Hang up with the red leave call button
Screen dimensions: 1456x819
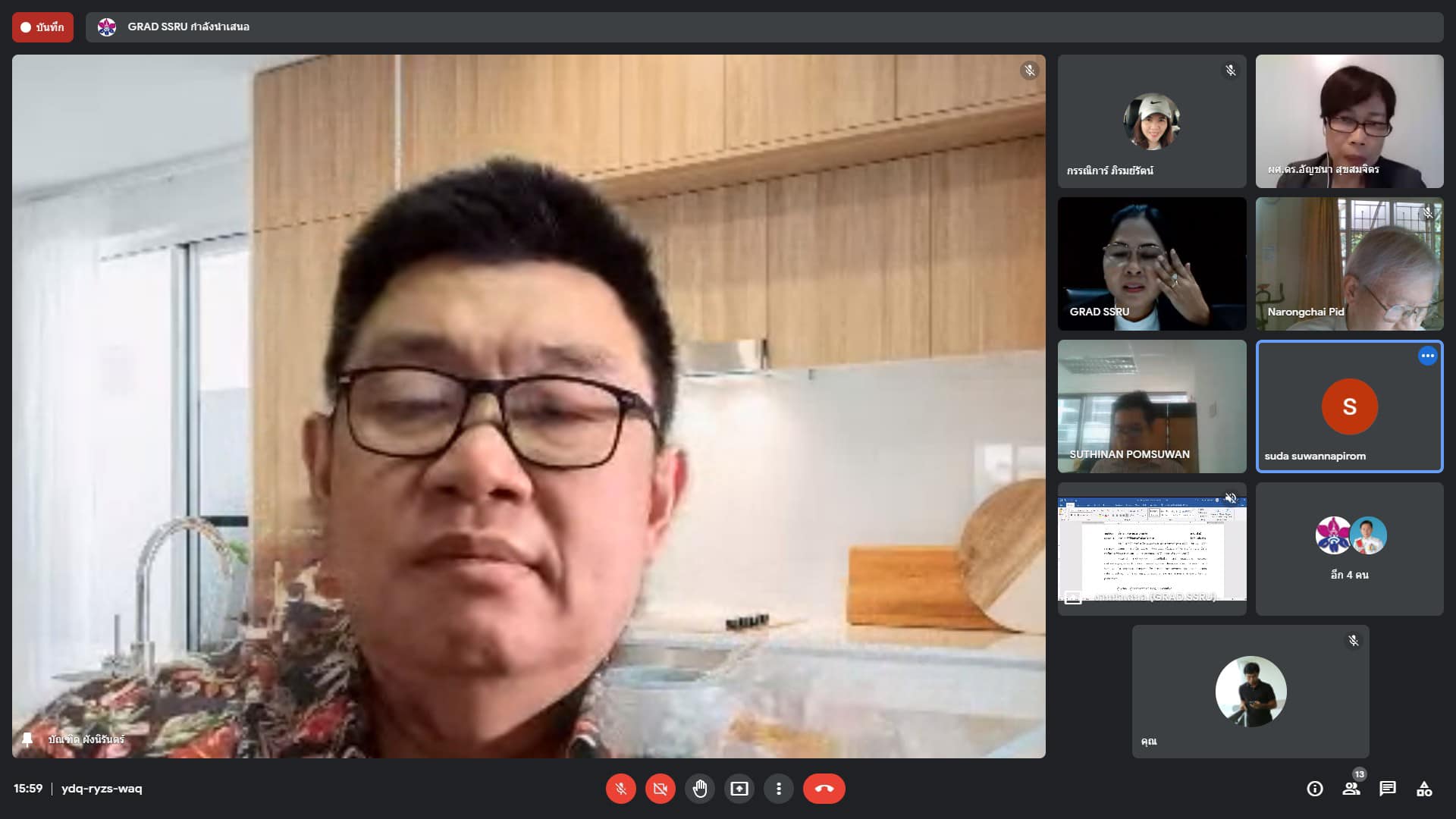[x=824, y=789]
